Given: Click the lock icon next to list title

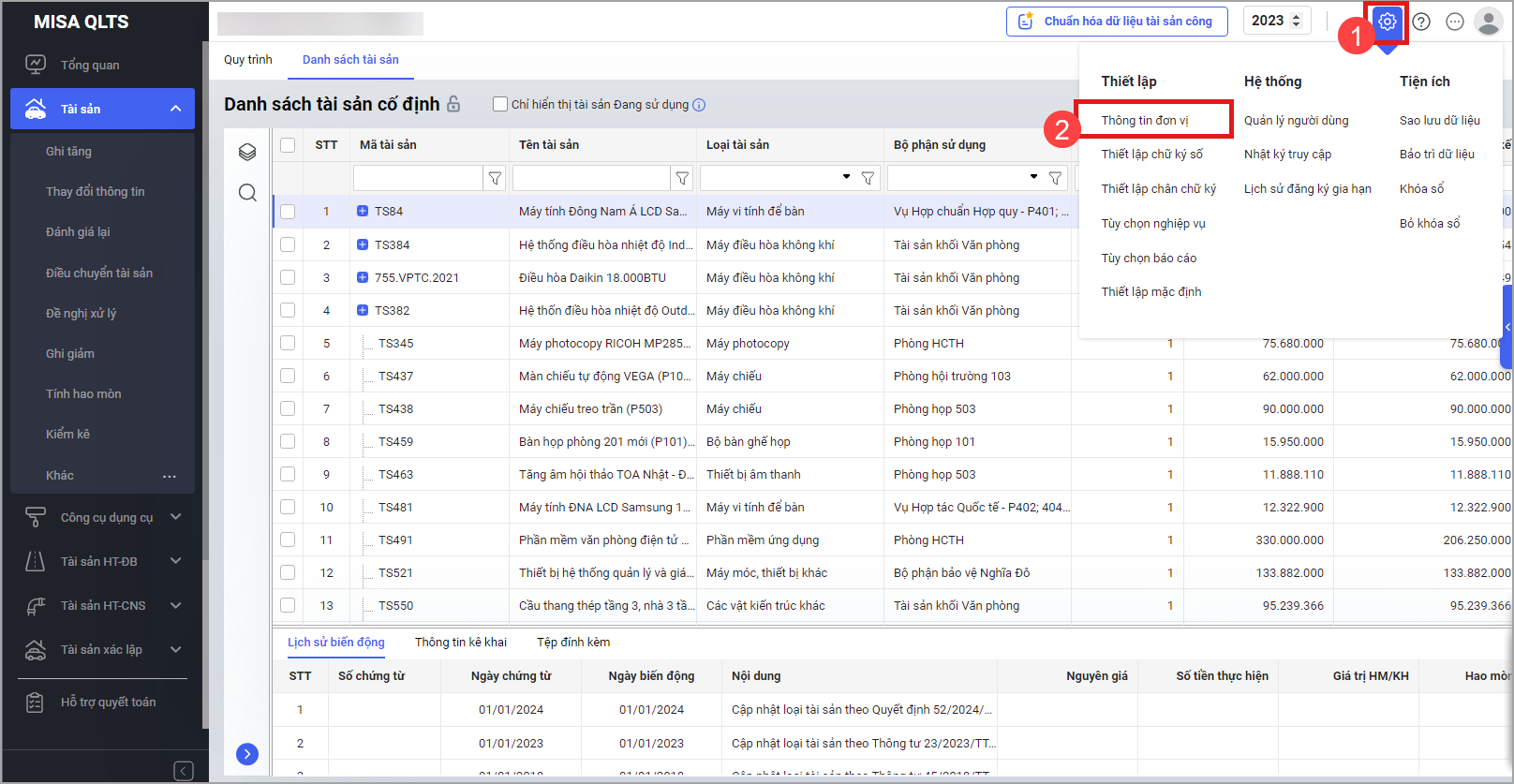Looking at the screenshot, I should point(454,104).
